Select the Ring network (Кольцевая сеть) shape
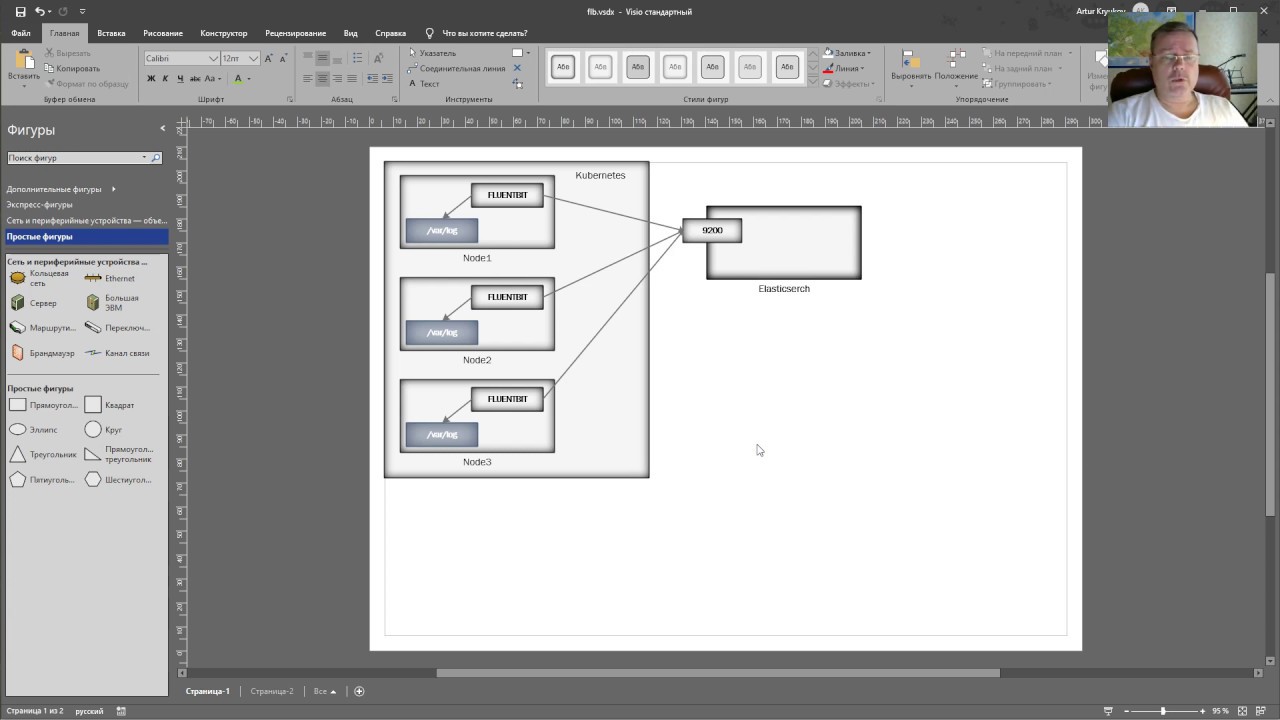 coord(41,278)
